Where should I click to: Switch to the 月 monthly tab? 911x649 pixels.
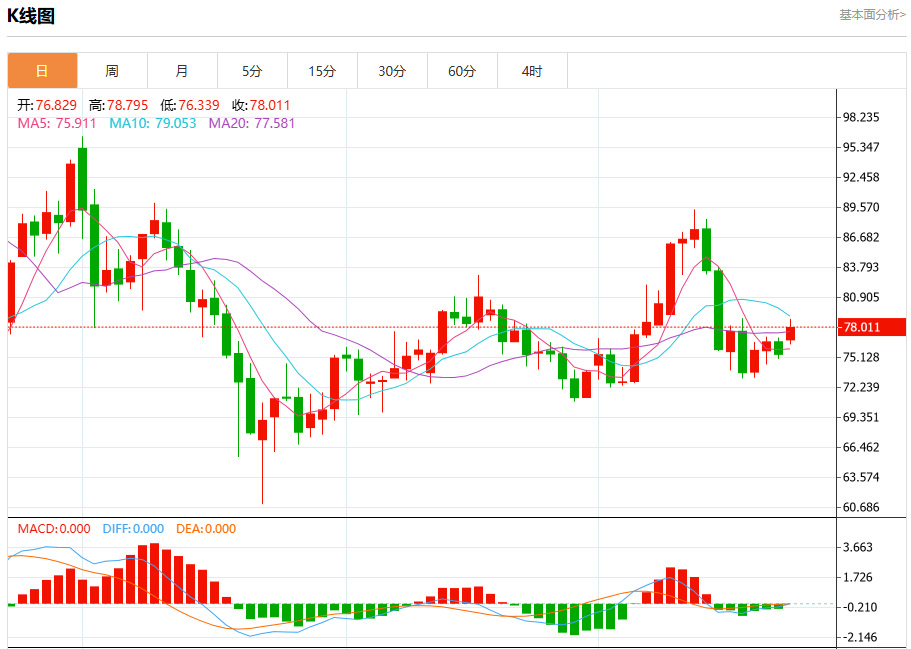tap(182, 71)
